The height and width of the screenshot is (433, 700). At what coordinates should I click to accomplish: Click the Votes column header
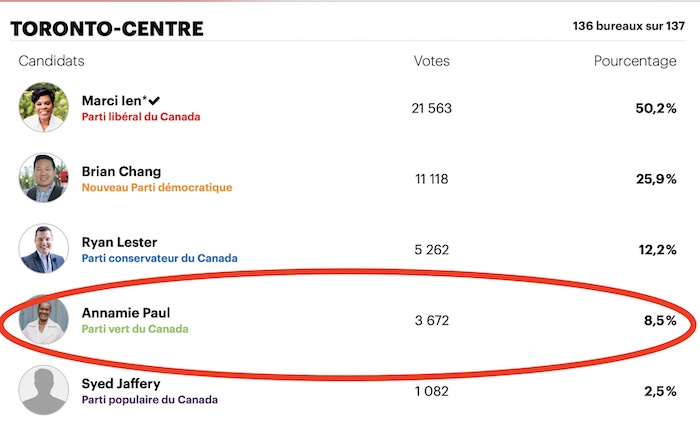[432, 61]
